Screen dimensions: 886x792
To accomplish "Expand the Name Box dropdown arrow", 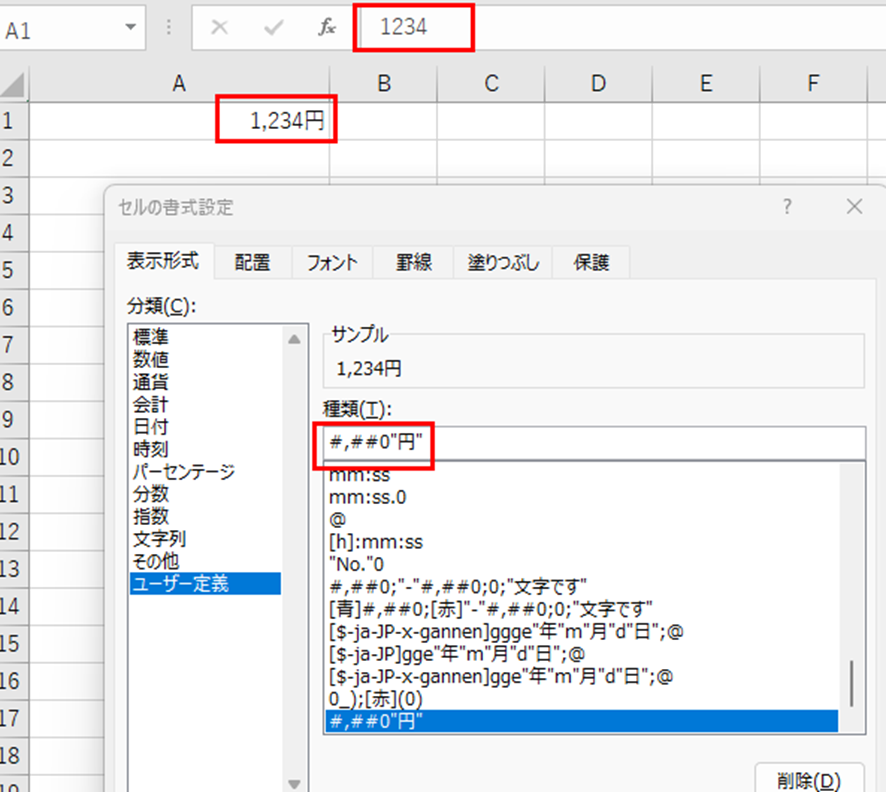I will pyautogui.click(x=130, y=28).
